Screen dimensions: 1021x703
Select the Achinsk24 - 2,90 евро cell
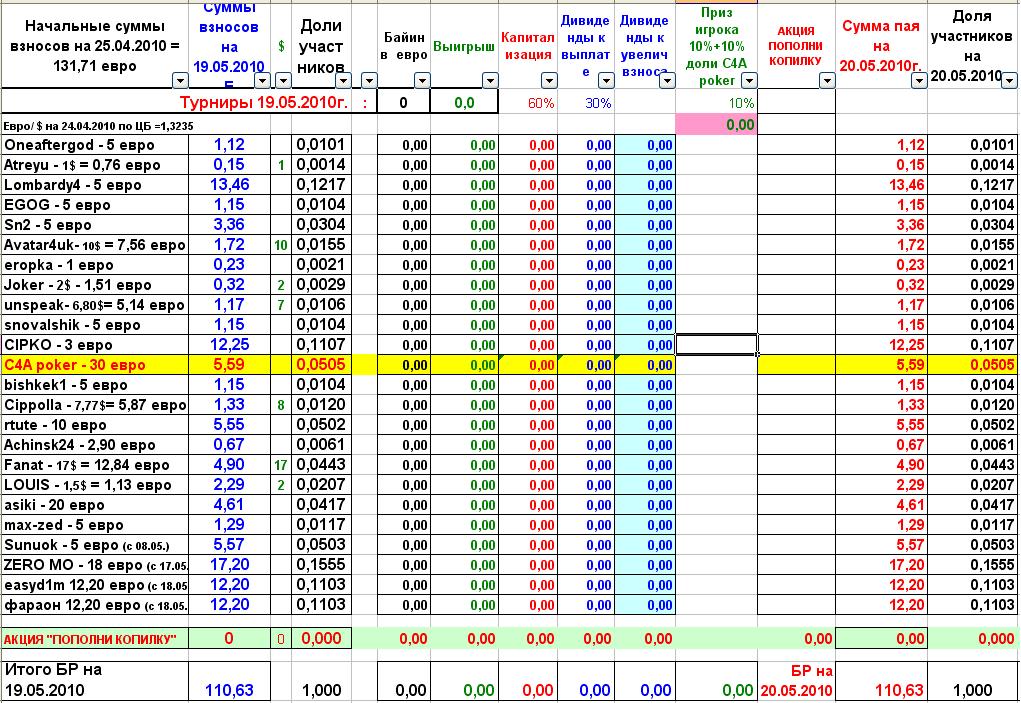coord(95,445)
